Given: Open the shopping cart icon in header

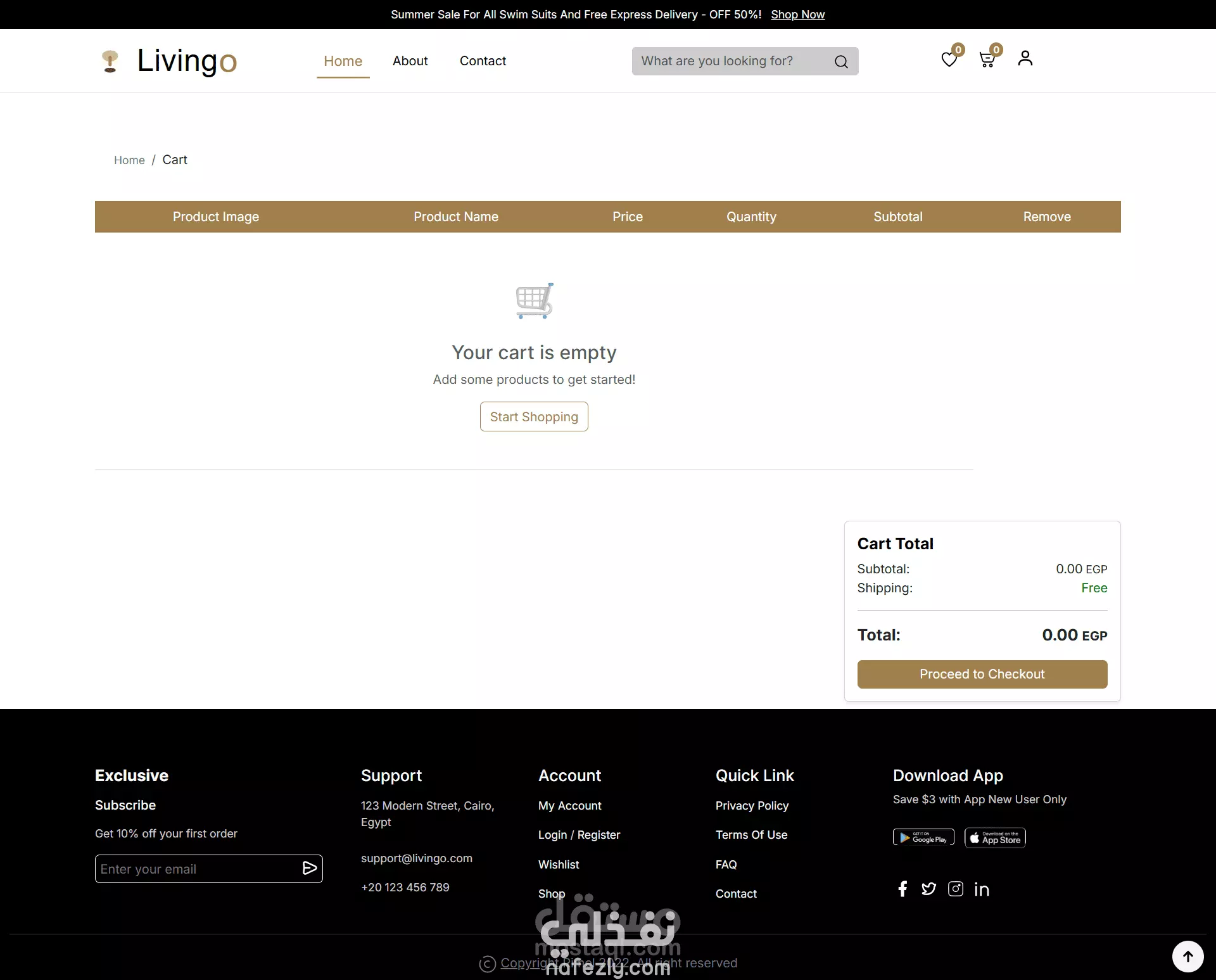Looking at the screenshot, I should click(x=986, y=60).
